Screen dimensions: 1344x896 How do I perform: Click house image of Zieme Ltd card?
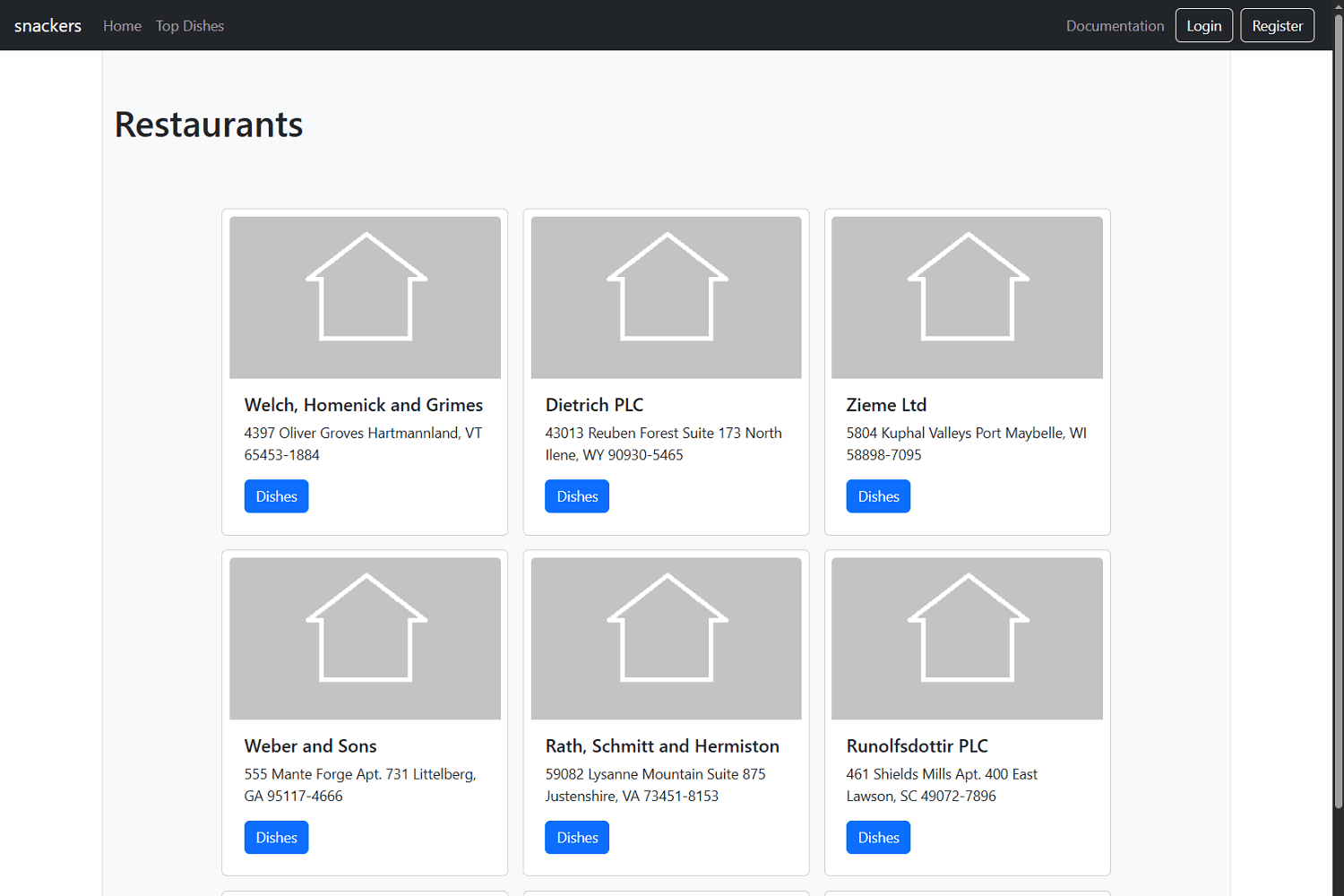(x=967, y=297)
